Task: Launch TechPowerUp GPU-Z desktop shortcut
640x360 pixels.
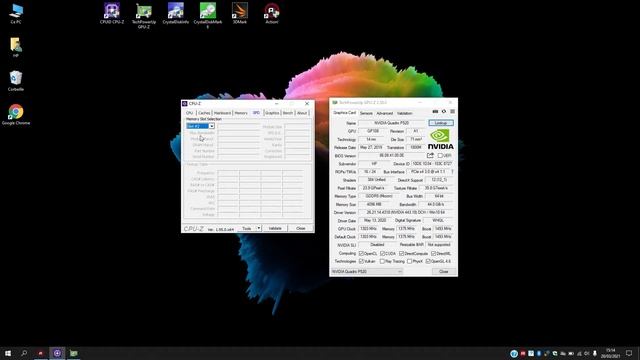Action: pyautogui.click(x=144, y=16)
